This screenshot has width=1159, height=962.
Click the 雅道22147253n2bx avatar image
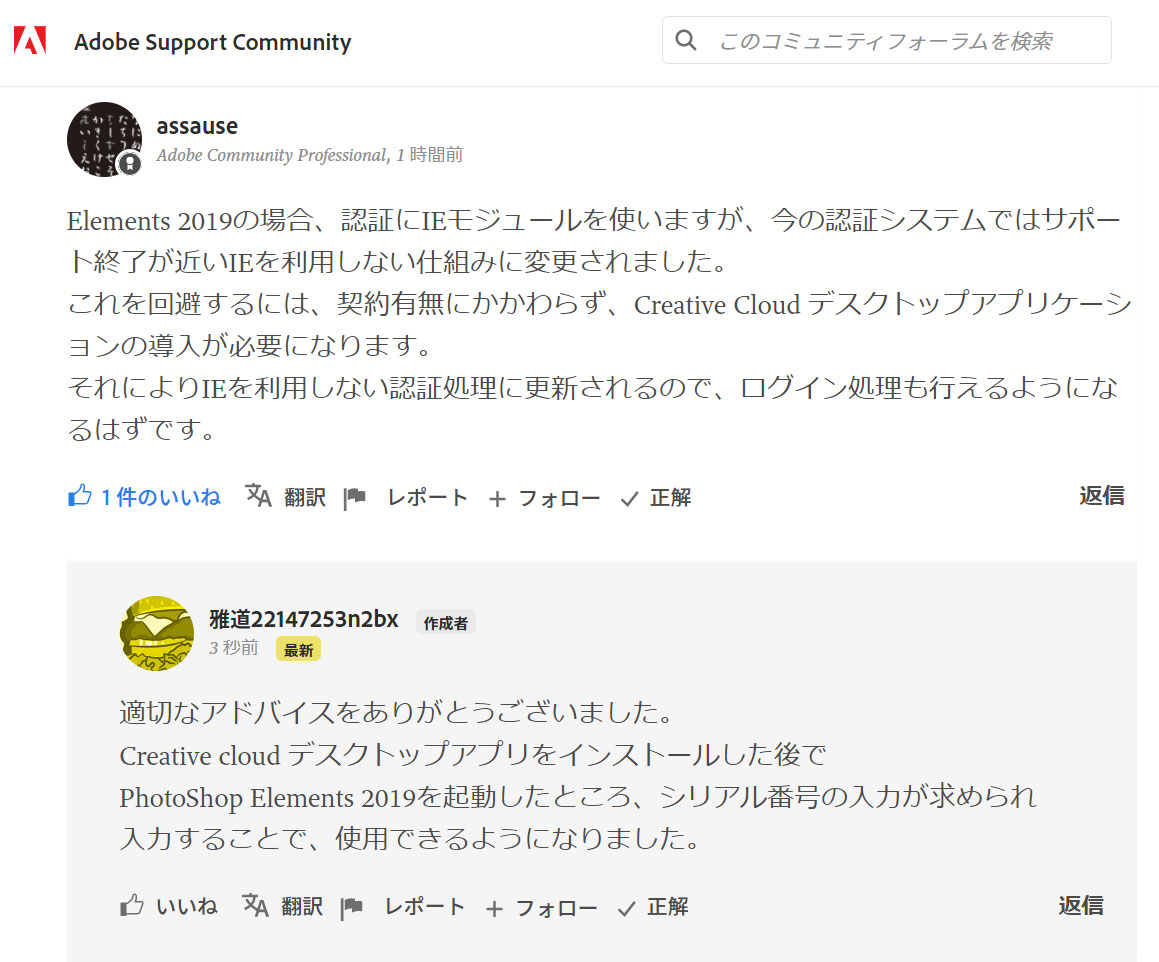pyautogui.click(x=157, y=634)
